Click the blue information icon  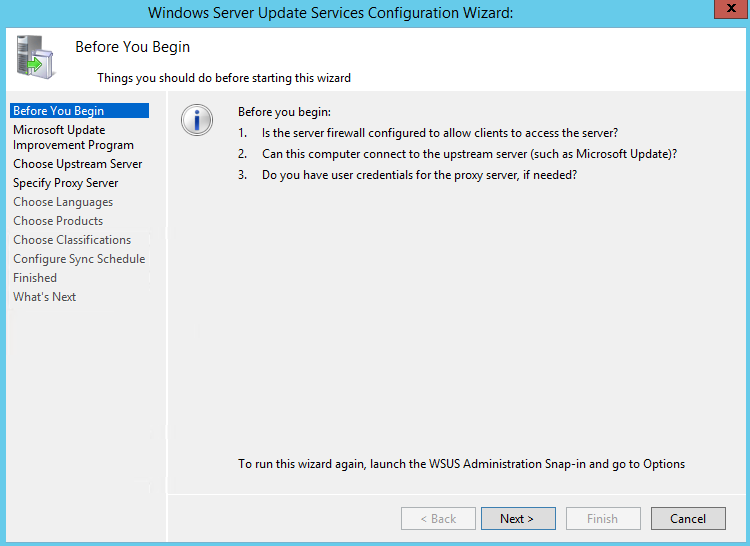197,120
